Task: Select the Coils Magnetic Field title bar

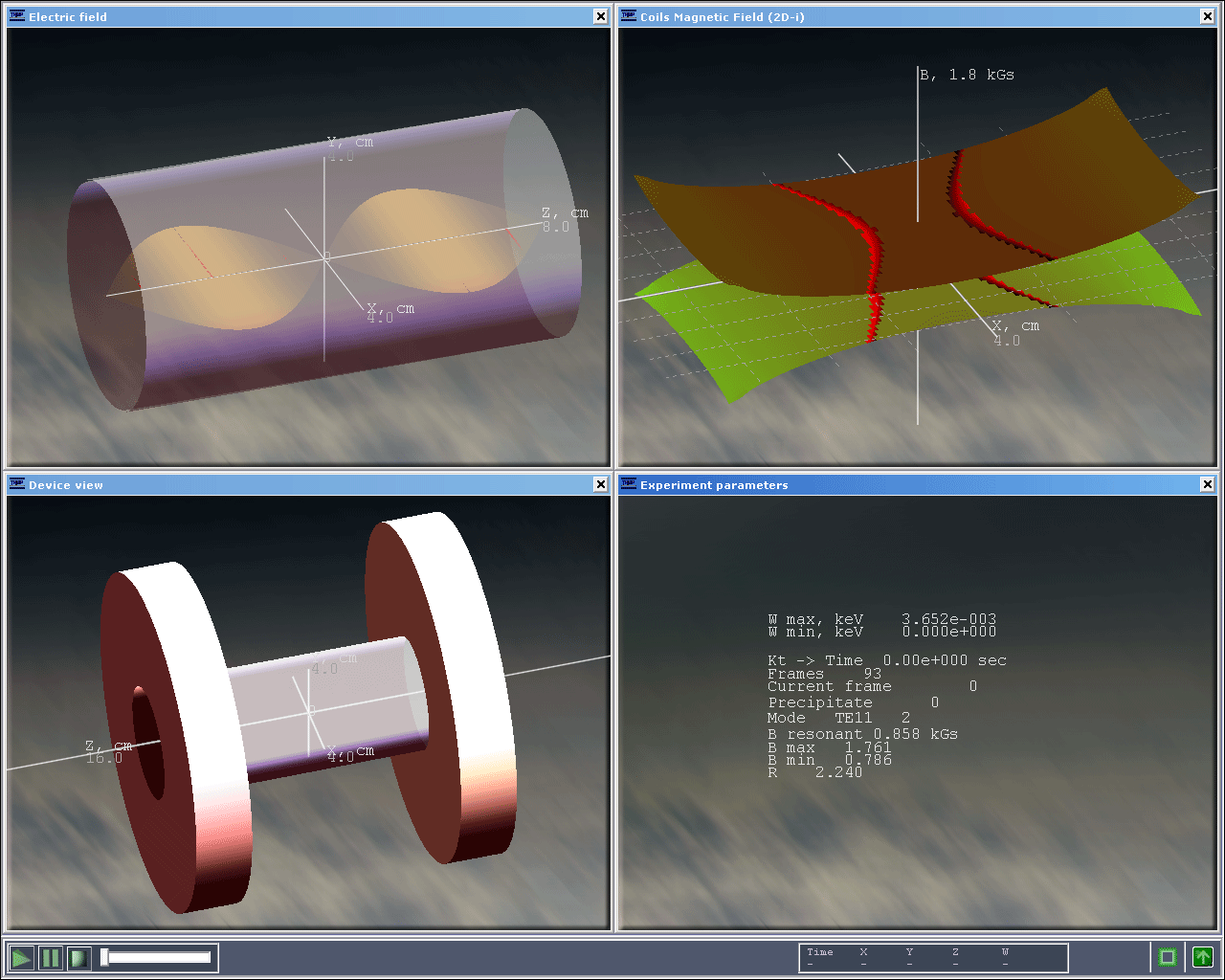Action: coord(909,16)
